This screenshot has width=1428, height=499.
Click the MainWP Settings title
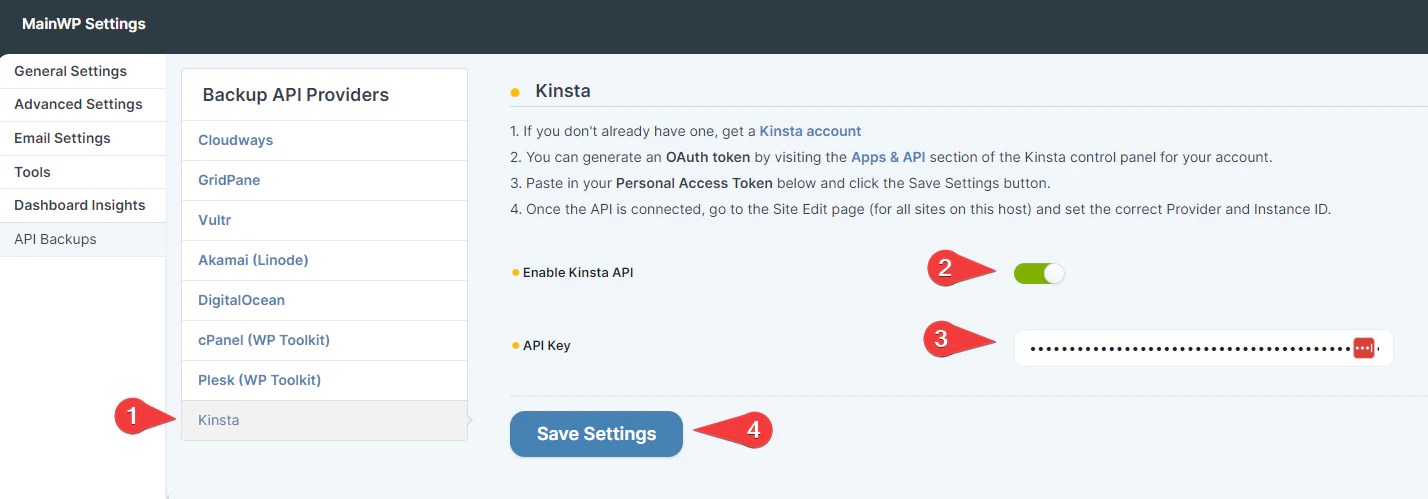tap(84, 24)
